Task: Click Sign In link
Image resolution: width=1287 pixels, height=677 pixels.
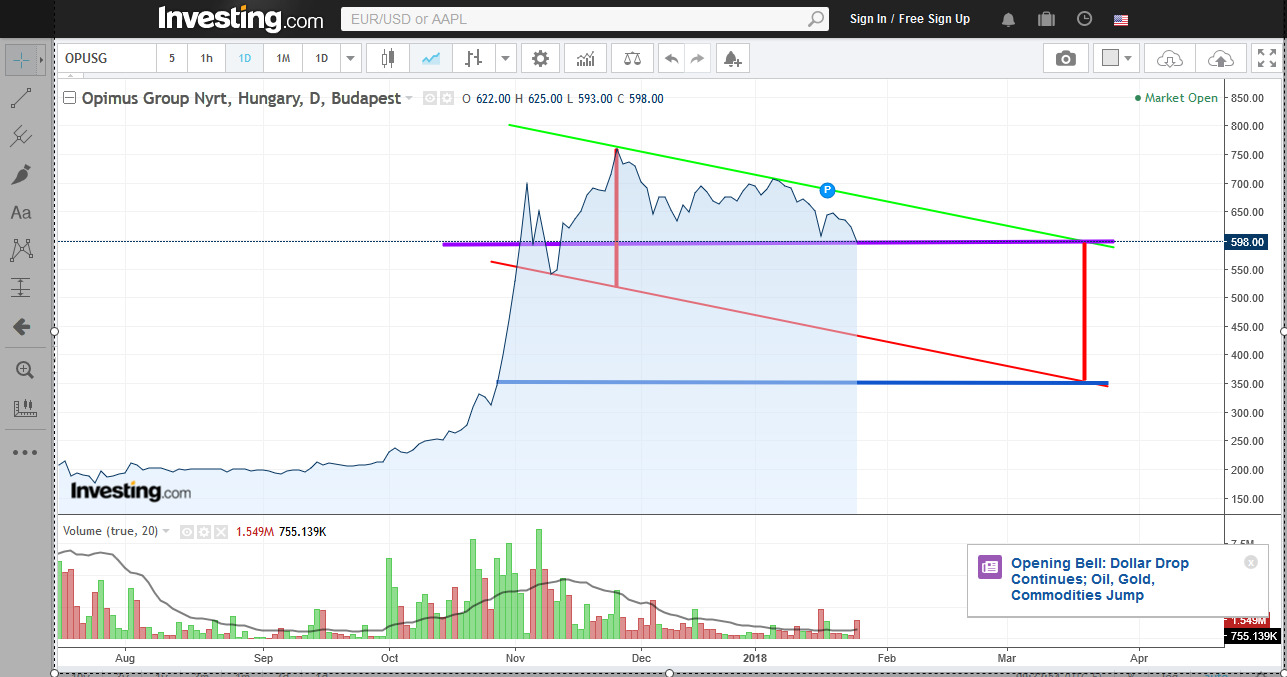Action: [868, 19]
